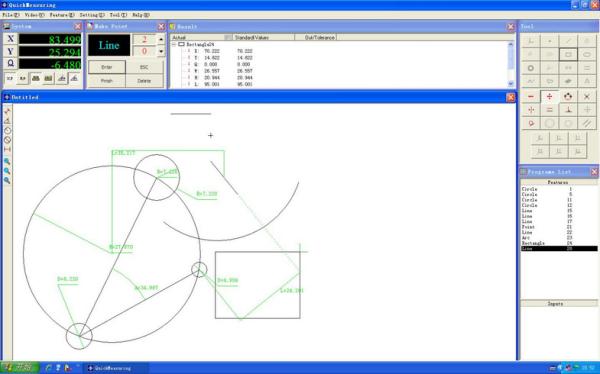Select the rectangle feature tool in Tool panel
Image resolution: width=600 pixels, height=374 pixels.
(x=568, y=54)
